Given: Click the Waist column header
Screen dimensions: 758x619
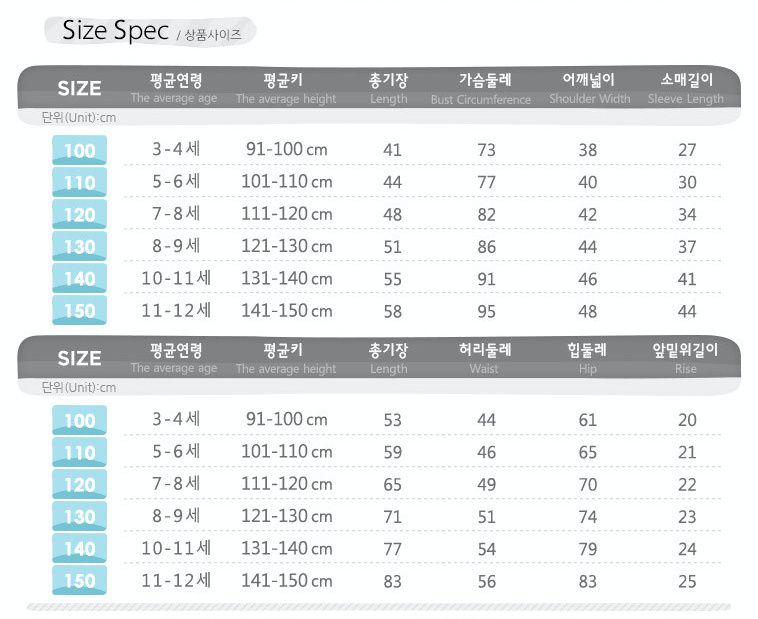Looking at the screenshot, I should tap(486, 358).
